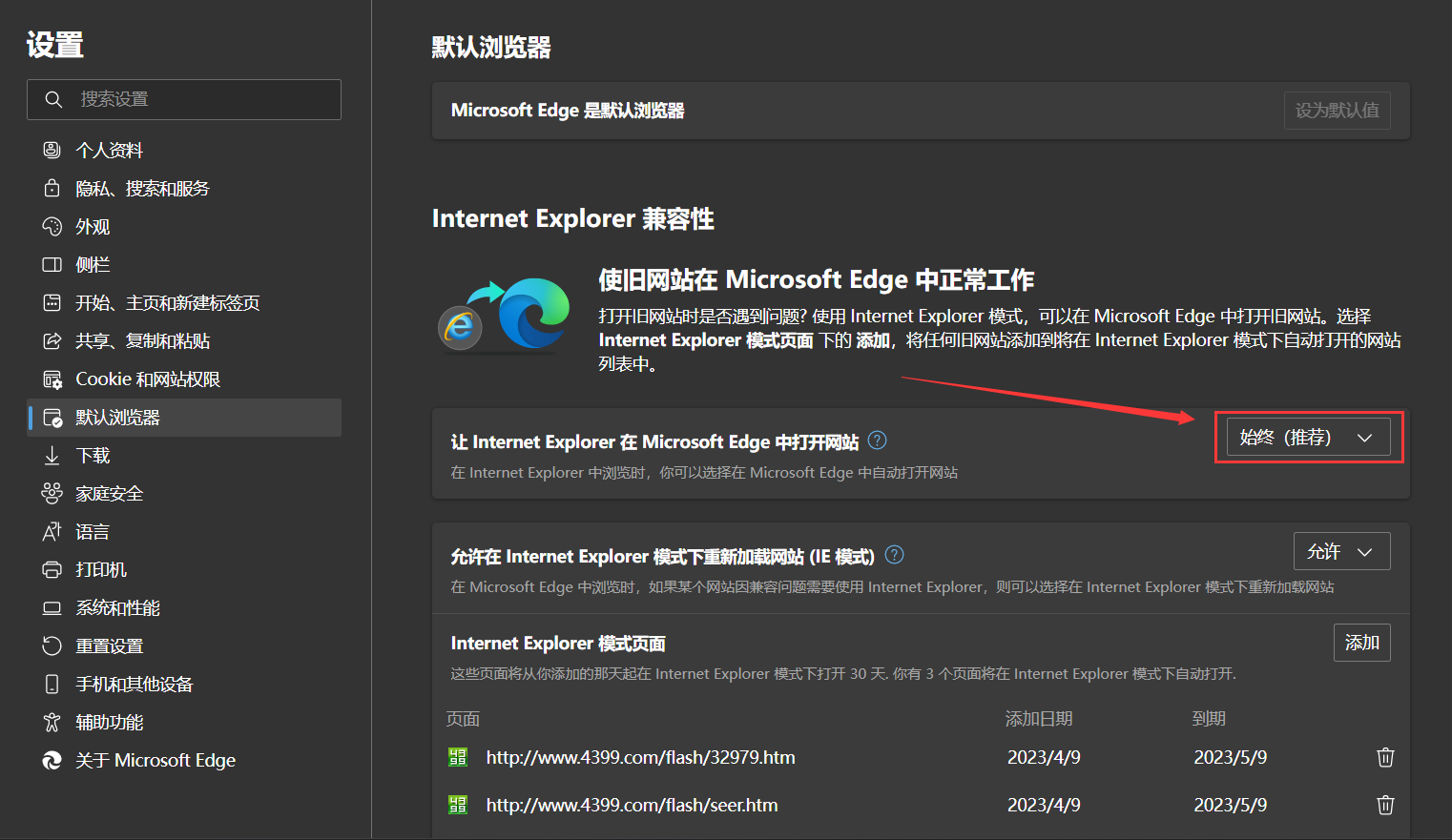Image resolution: width=1452 pixels, height=840 pixels.
Task: Click the family icon beside 家庭安全
Action: tap(52, 493)
